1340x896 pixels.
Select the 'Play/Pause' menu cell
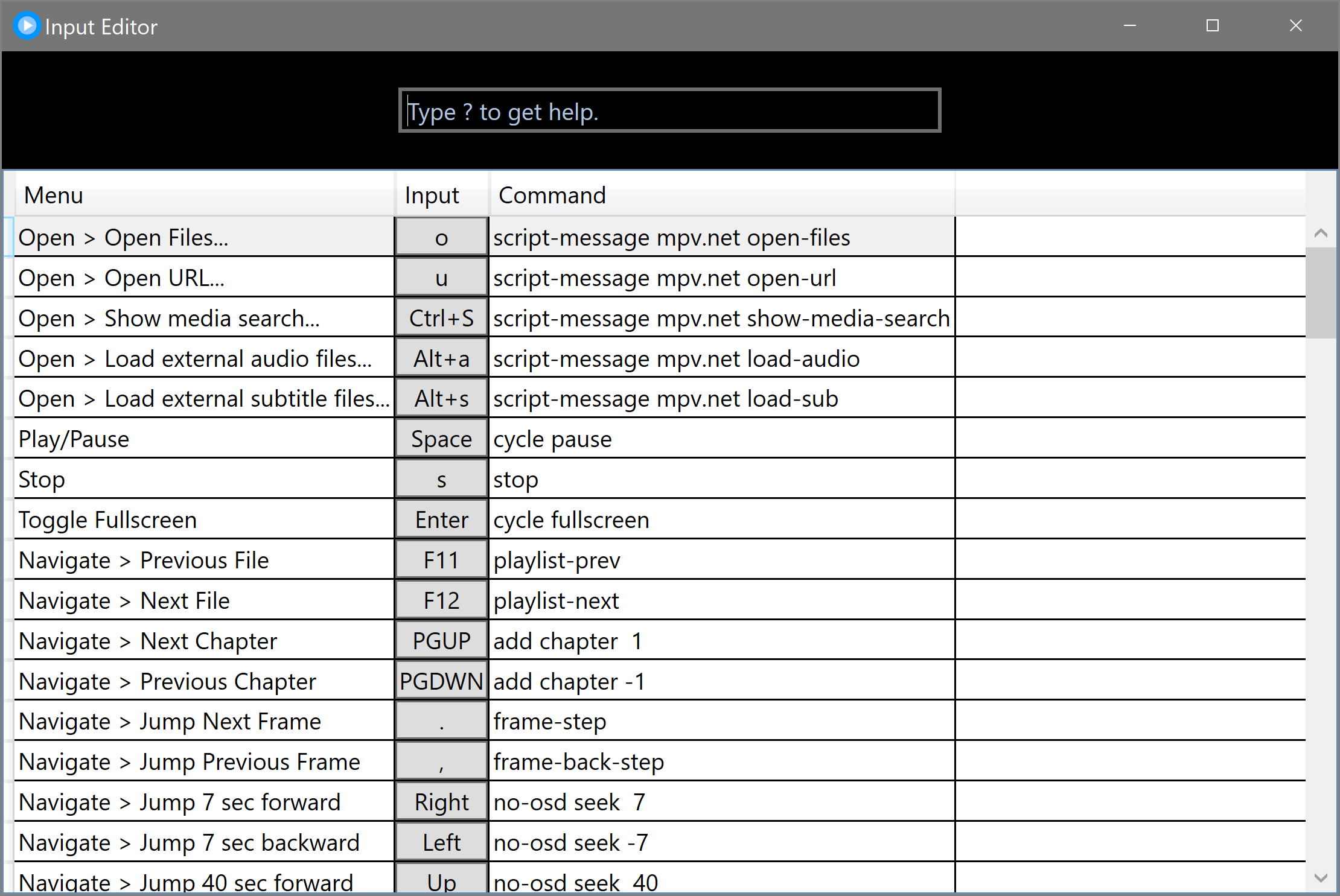click(x=204, y=439)
